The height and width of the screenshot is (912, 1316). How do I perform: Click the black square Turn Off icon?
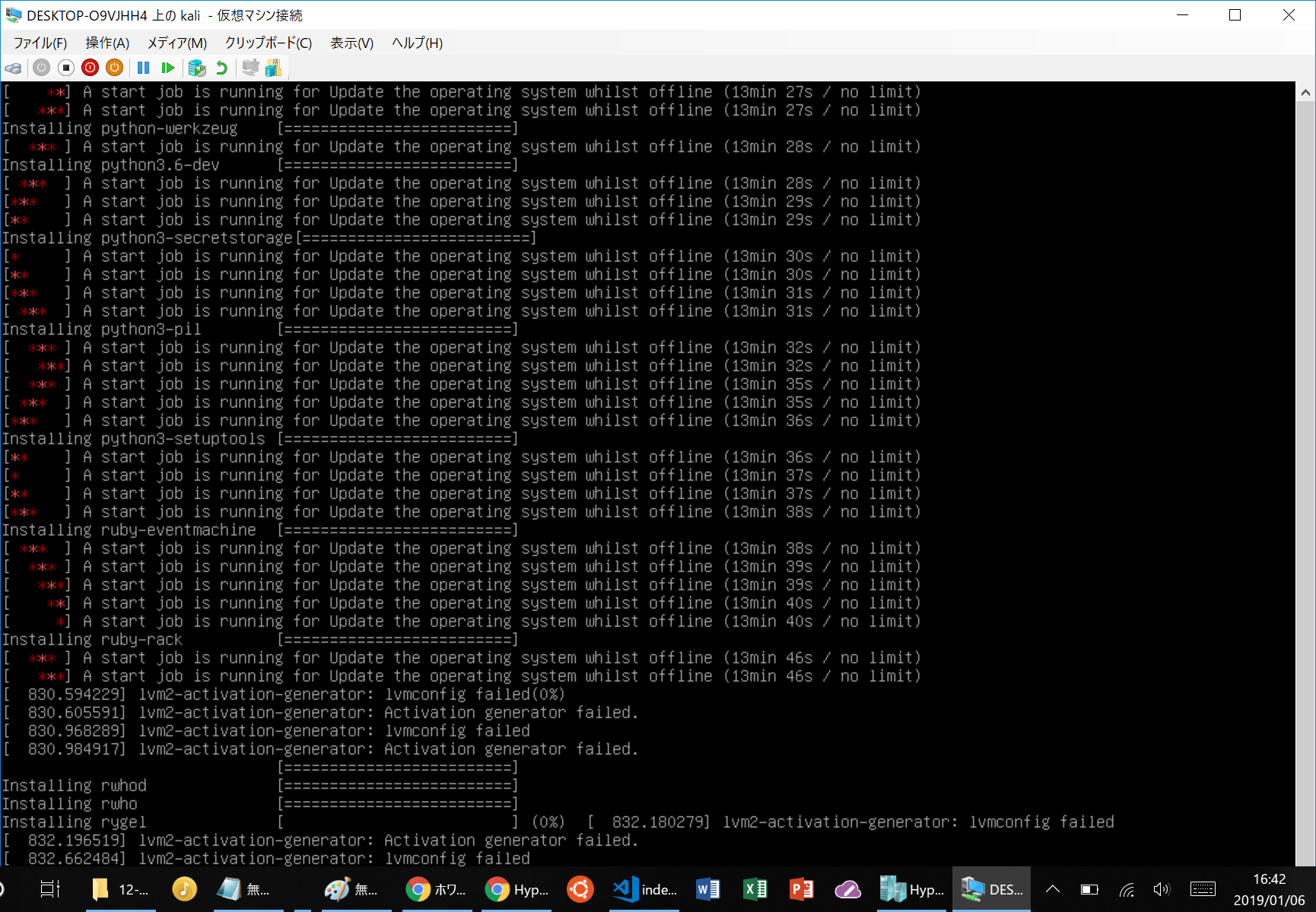click(x=66, y=68)
